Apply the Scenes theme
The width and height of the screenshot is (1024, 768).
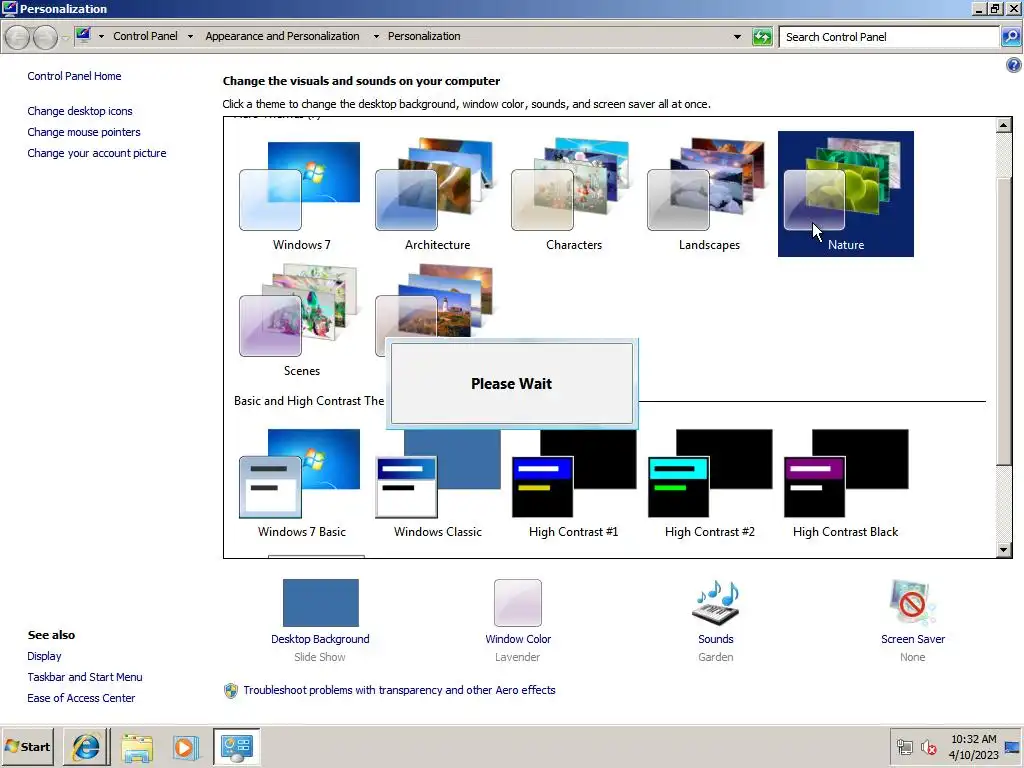coord(301,320)
